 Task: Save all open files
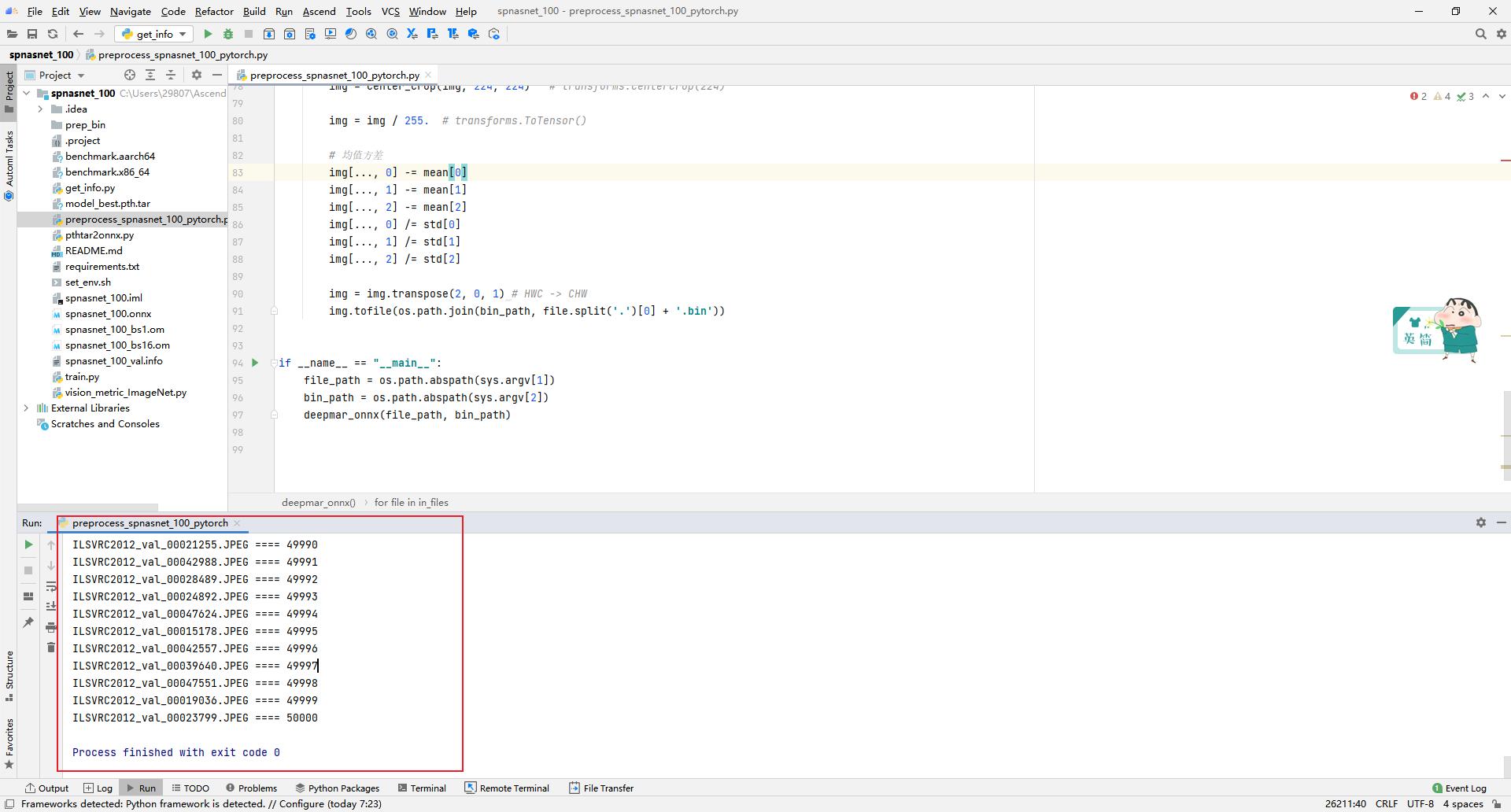click(32, 34)
